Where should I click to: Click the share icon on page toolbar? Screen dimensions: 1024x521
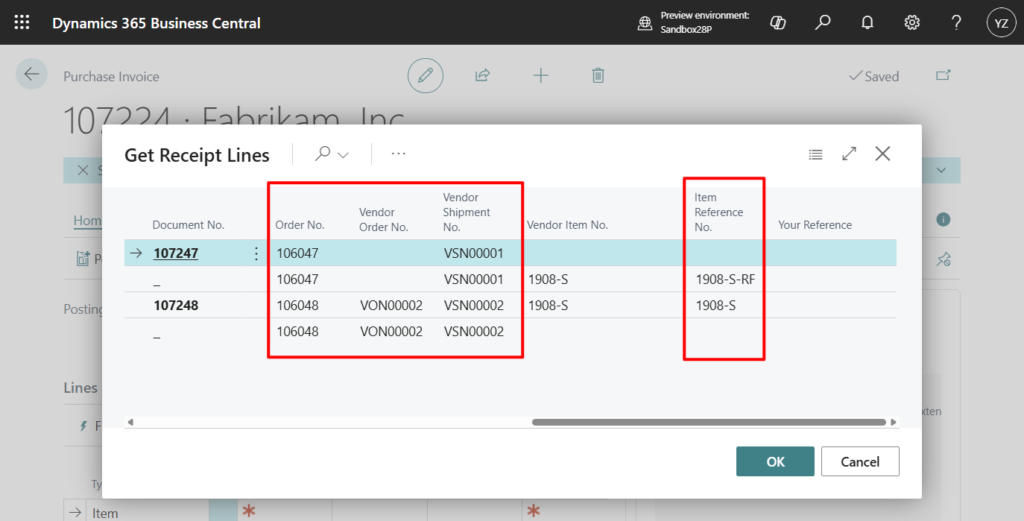click(x=482, y=75)
